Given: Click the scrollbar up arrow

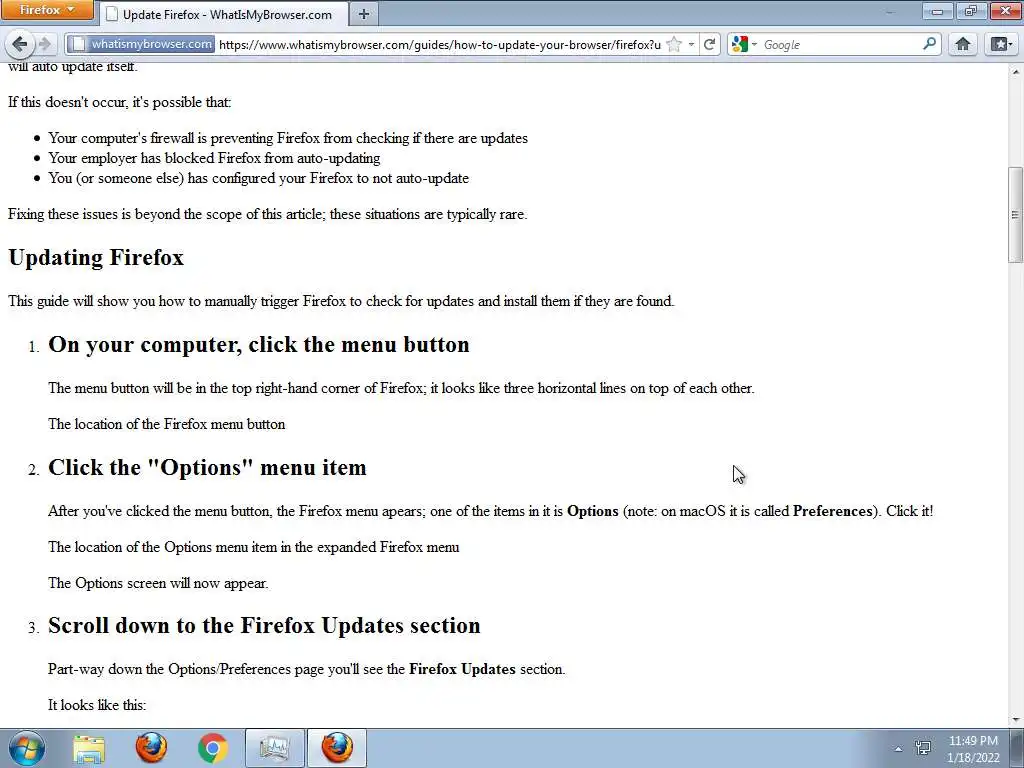Looking at the screenshot, I should 1015,71.
